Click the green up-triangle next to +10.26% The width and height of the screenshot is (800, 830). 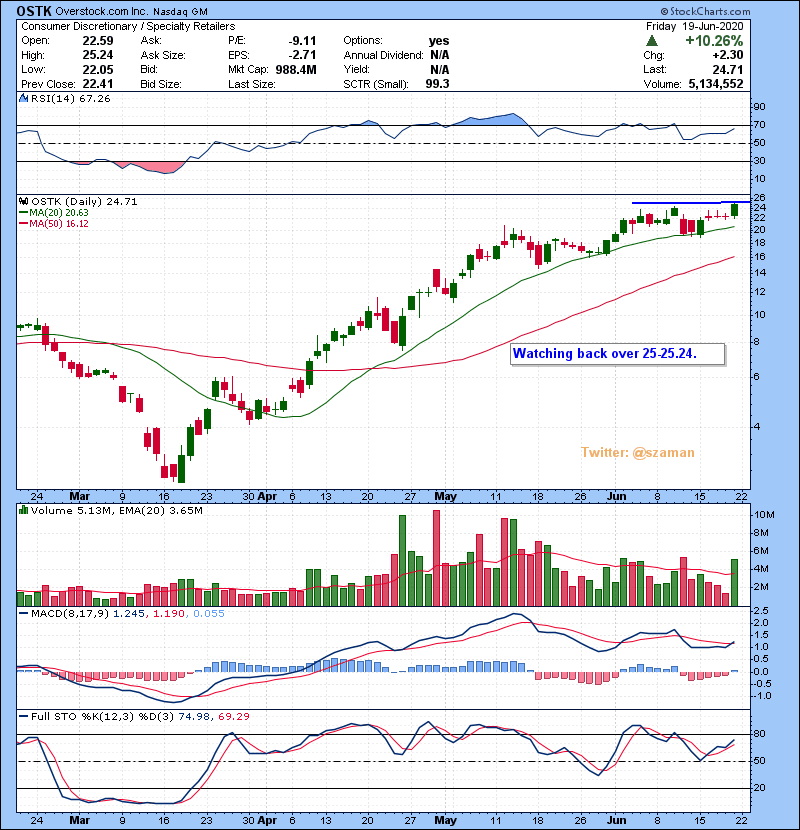(x=652, y=41)
